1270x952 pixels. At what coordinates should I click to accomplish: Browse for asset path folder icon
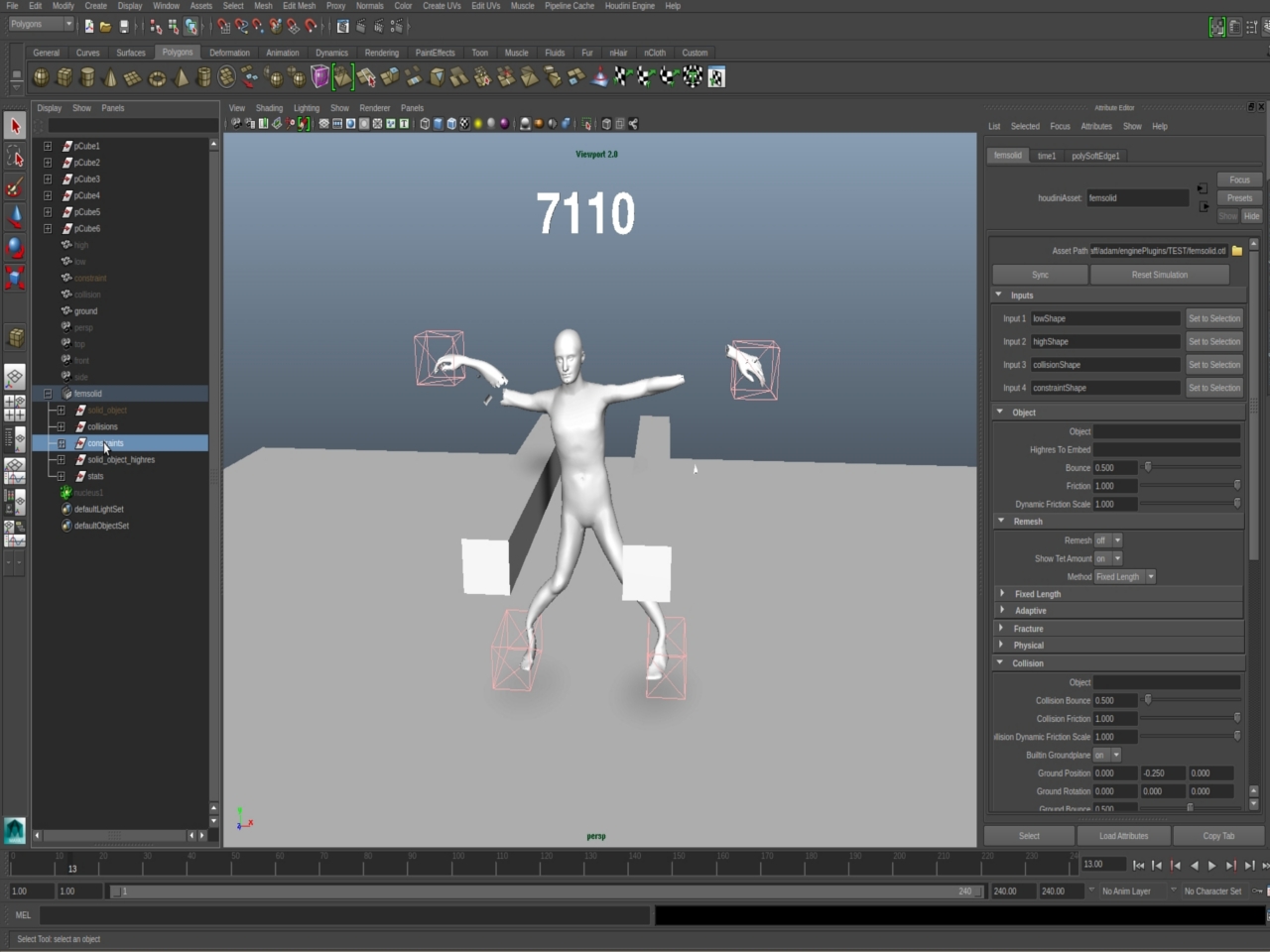coord(1237,251)
